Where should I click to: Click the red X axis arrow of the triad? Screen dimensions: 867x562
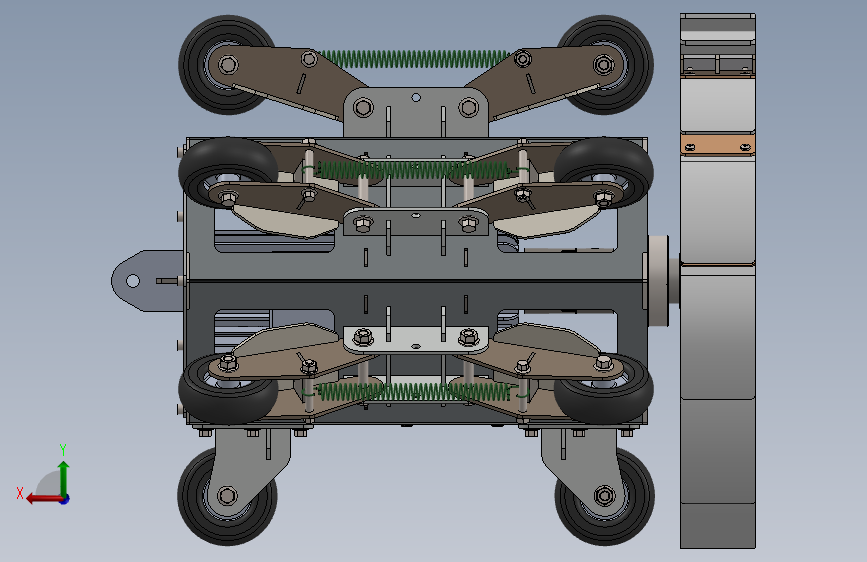click(43, 499)
